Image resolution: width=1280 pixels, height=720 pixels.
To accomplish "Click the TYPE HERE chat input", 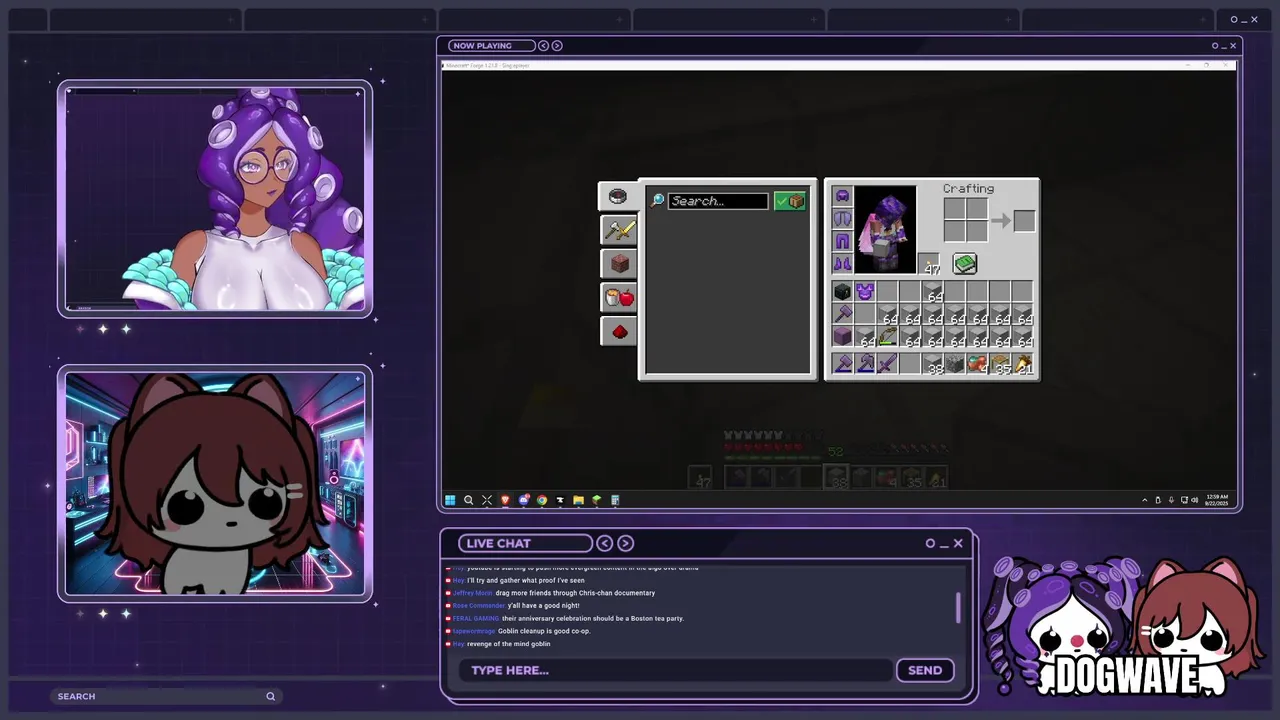I will pos(676,670).
